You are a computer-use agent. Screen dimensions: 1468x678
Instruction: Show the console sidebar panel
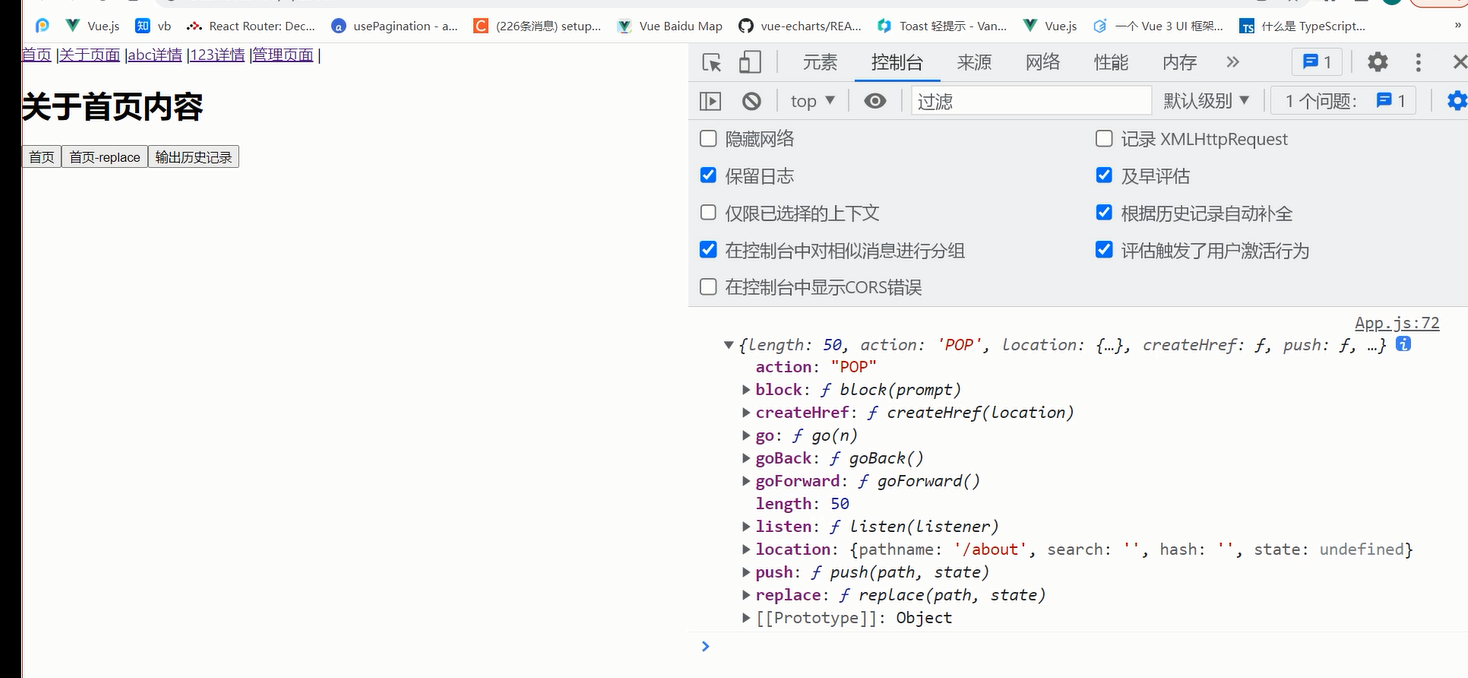712,100
